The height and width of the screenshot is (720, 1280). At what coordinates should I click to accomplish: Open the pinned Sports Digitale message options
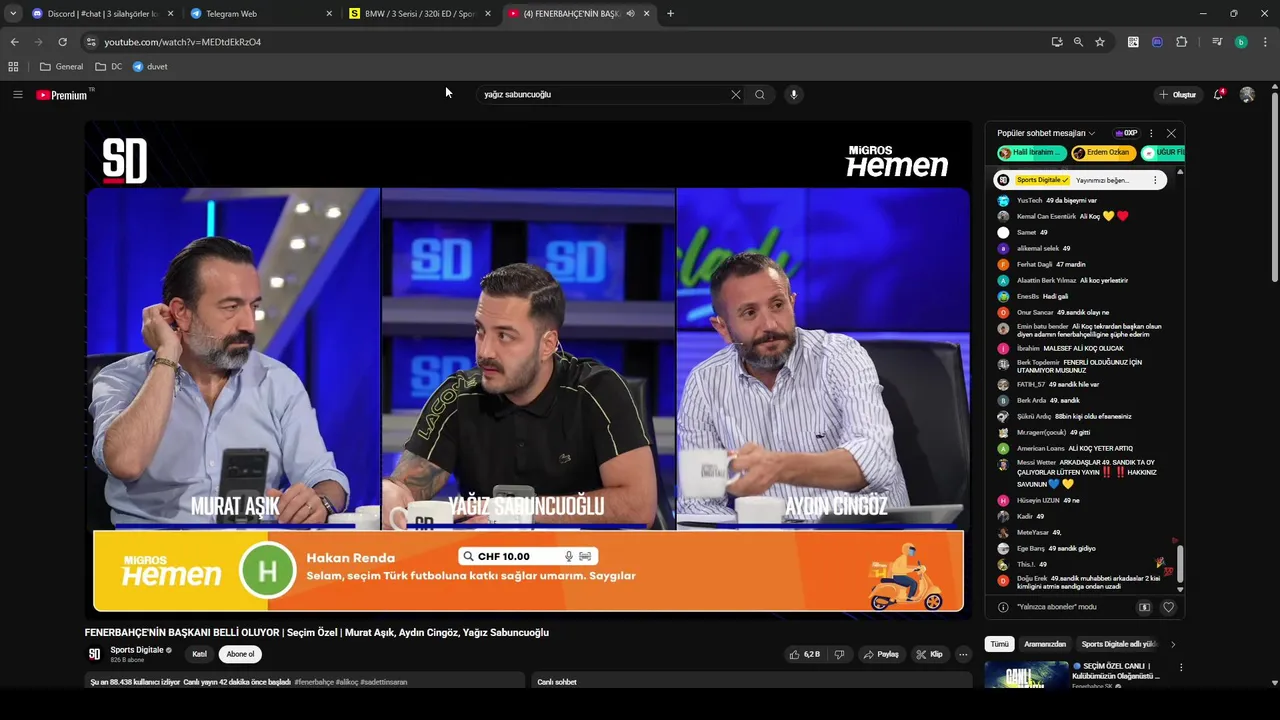point(1155,180)
